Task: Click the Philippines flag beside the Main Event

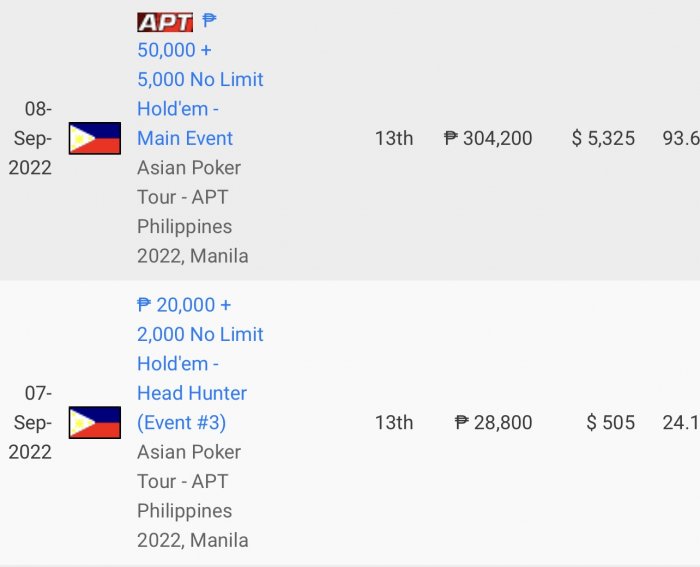Action: pyautogui.click(x=95, y=138)
